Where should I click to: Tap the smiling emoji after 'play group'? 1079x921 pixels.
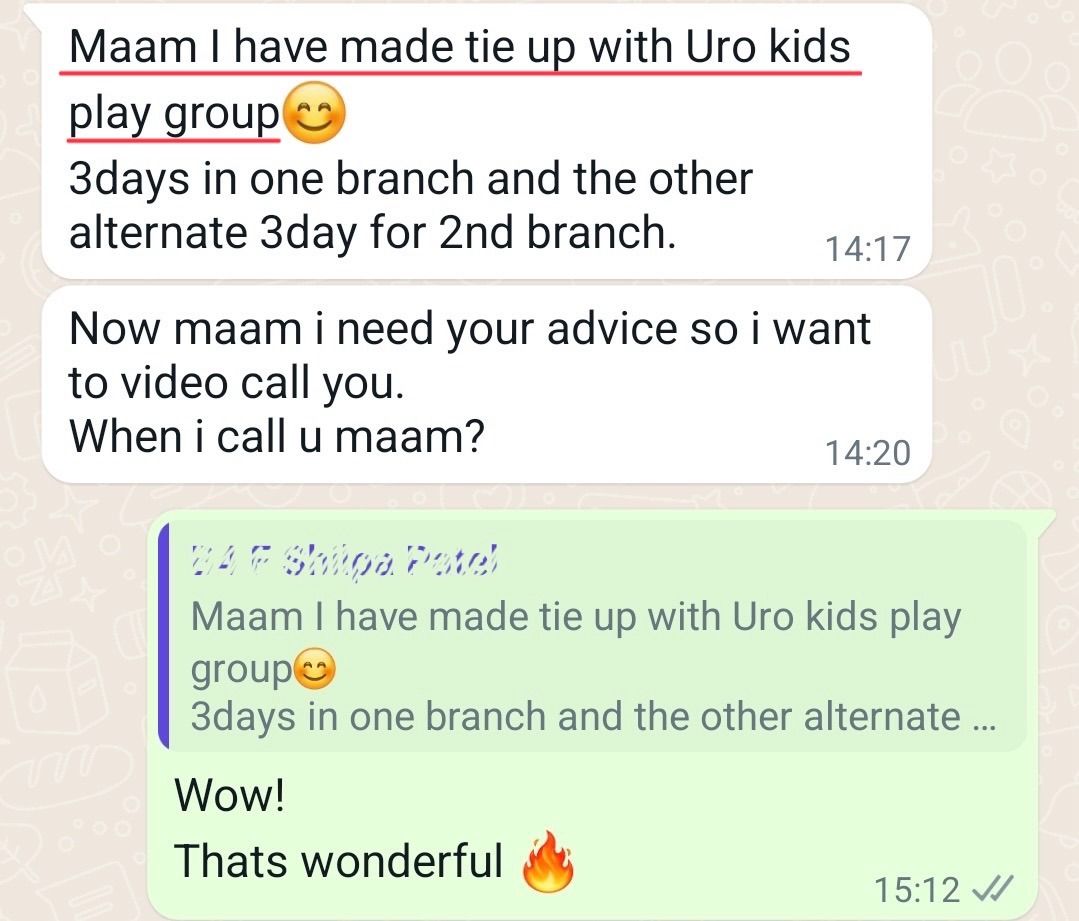tap(314, 112)
